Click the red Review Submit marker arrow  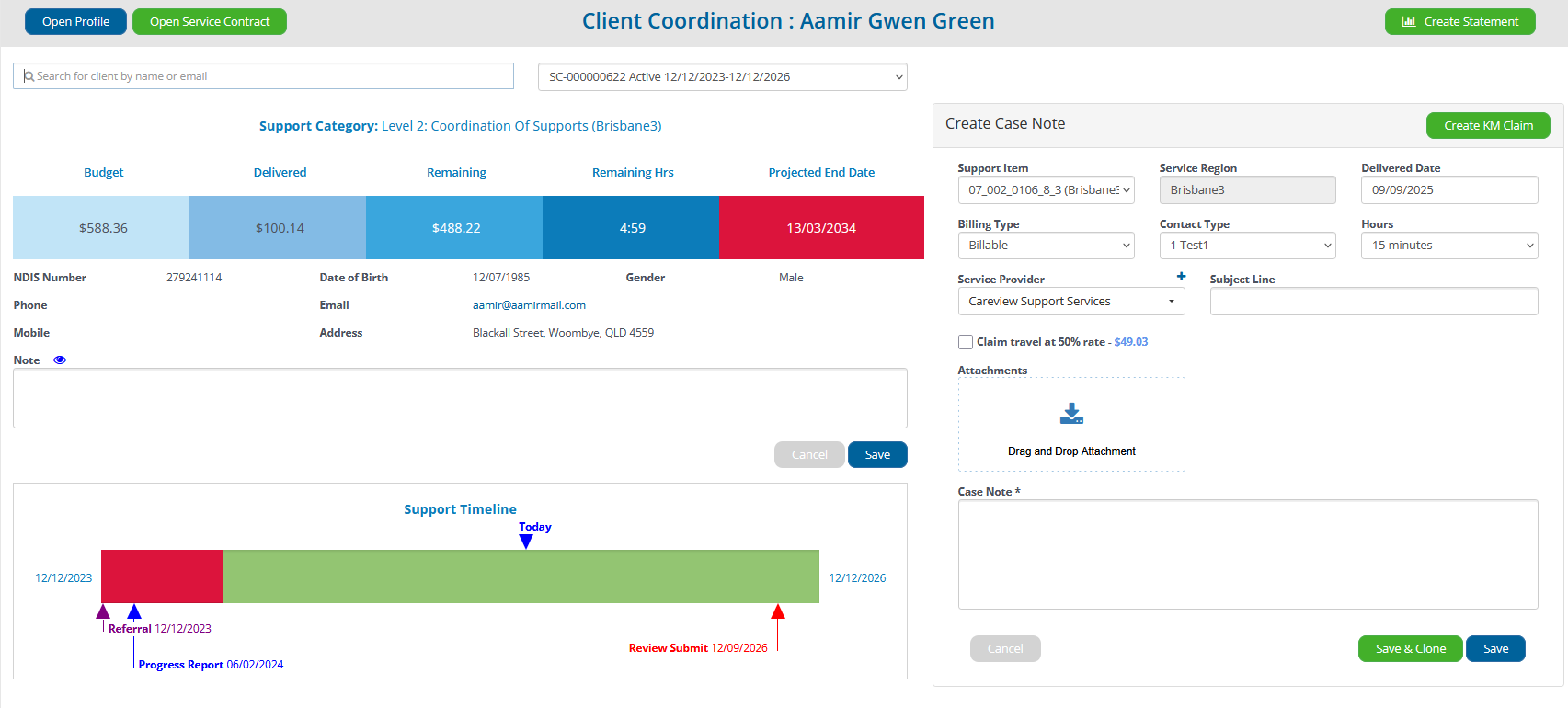778,611
